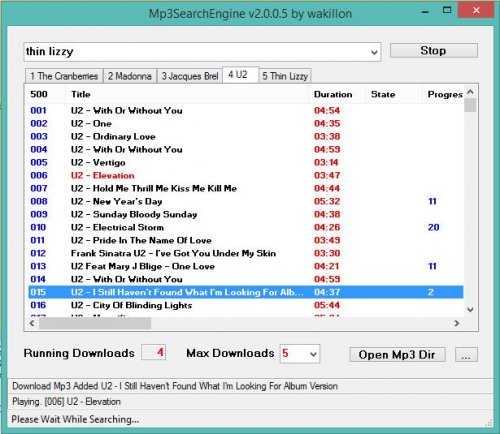
Task: Sort by the Title column header
Action: 187,94
